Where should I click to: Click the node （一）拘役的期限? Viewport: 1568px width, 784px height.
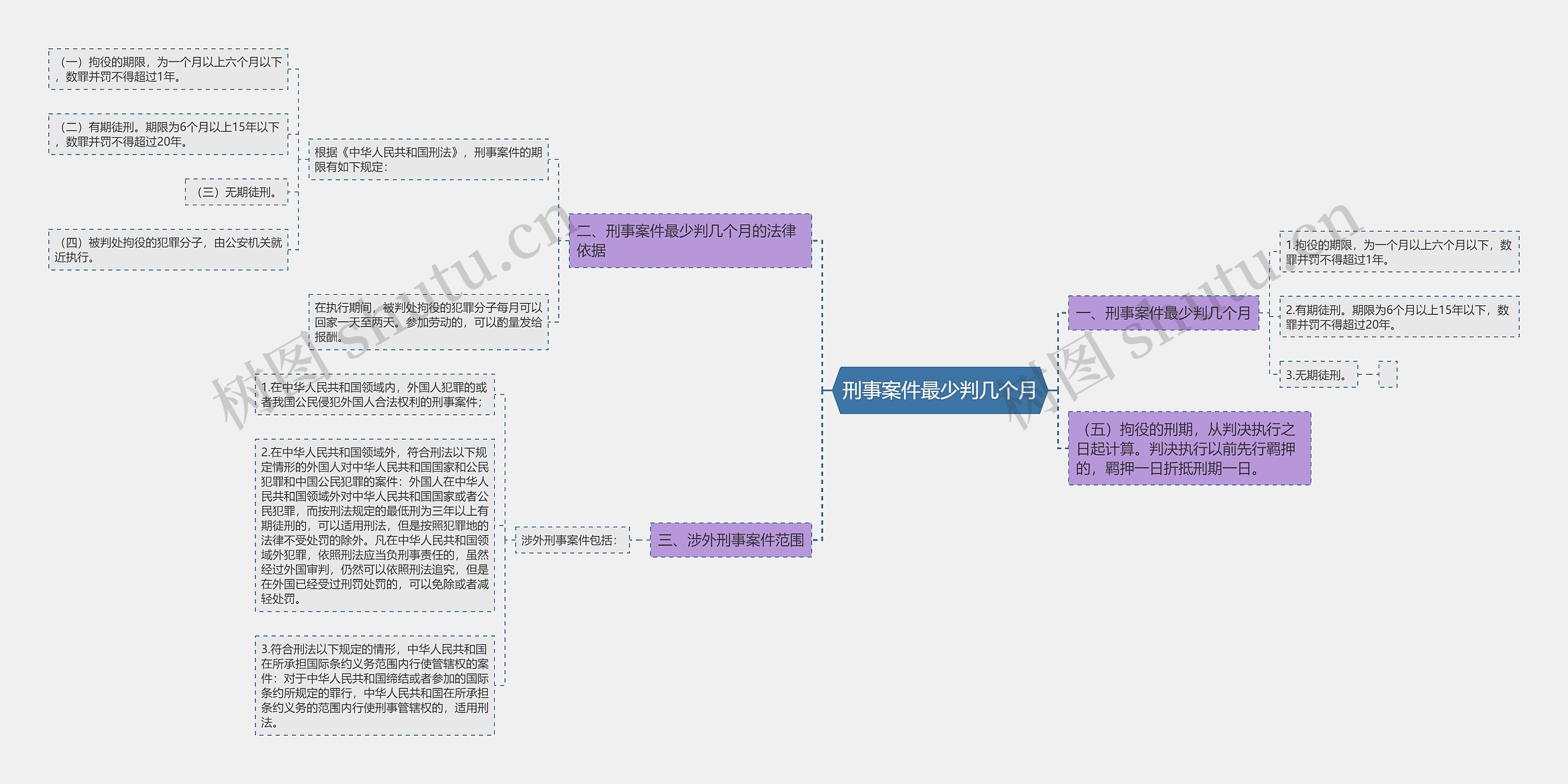pyautogui.click(x=168, y=69)
